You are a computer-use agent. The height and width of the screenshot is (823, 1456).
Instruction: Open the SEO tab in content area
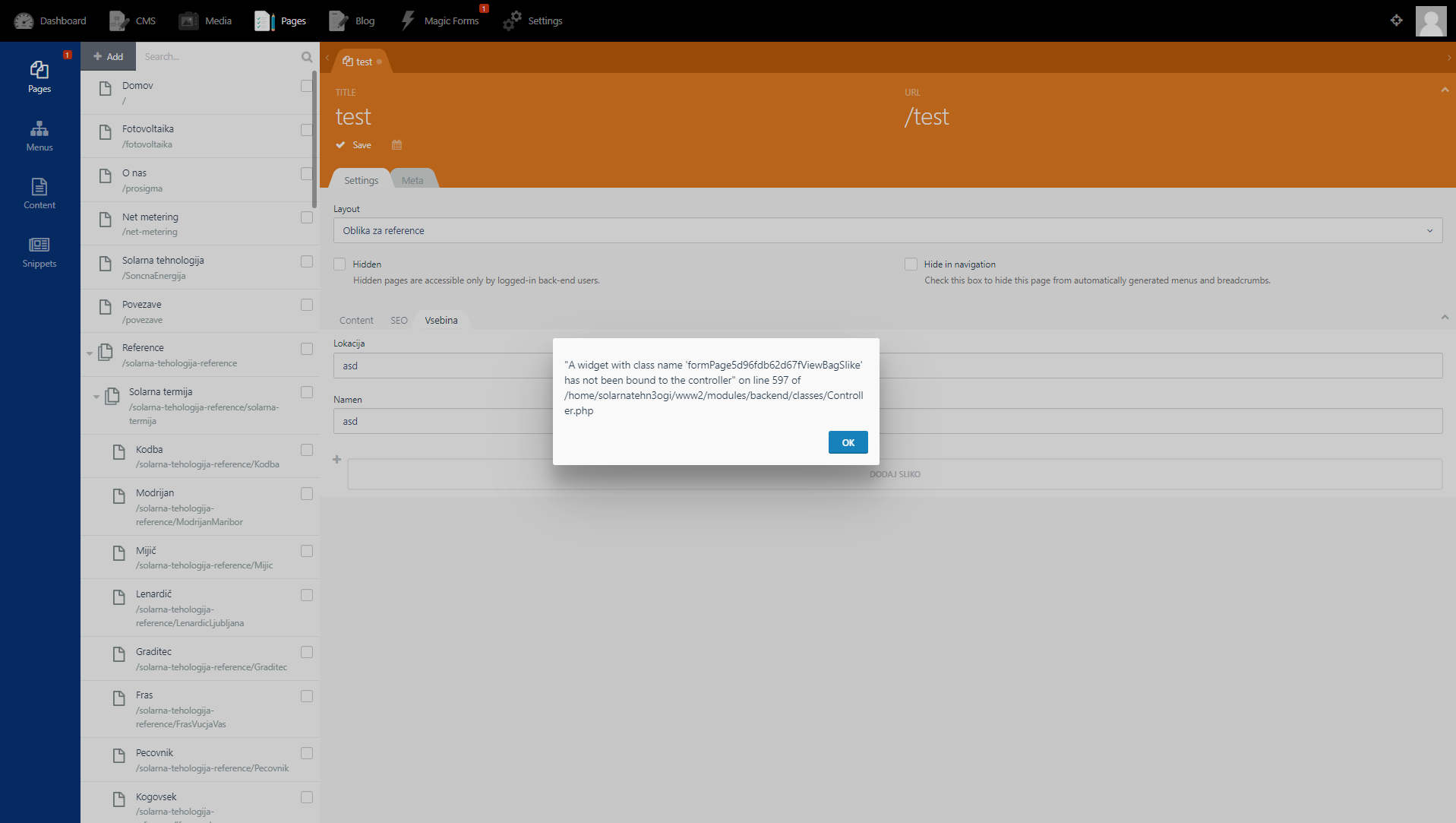tap(399, 320)
